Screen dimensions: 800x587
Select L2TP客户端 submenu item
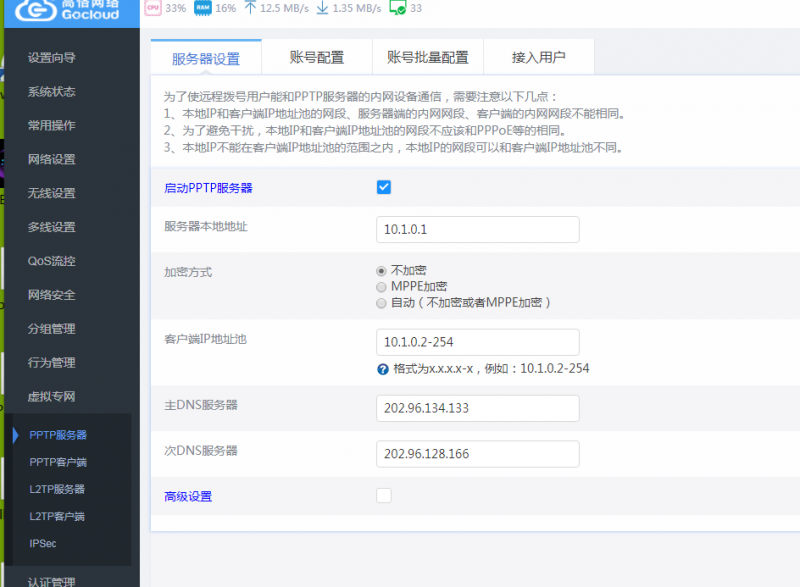[57, 516]
